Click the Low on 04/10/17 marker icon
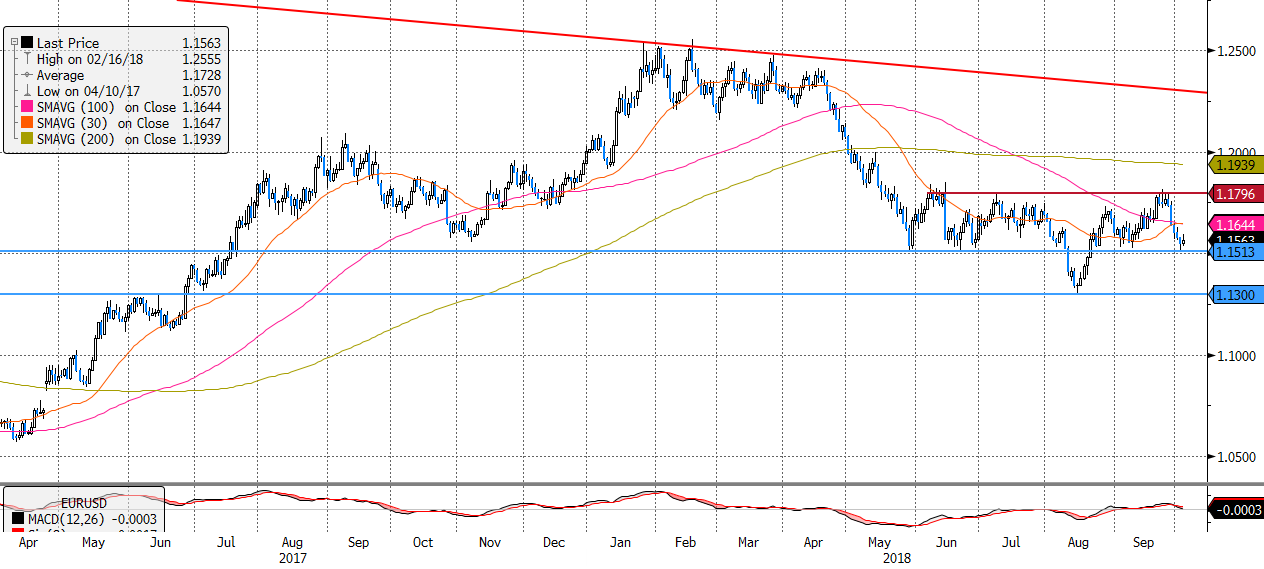Image resolution: width=1264 pixels, height=569 pixels. tap(27, 91)
